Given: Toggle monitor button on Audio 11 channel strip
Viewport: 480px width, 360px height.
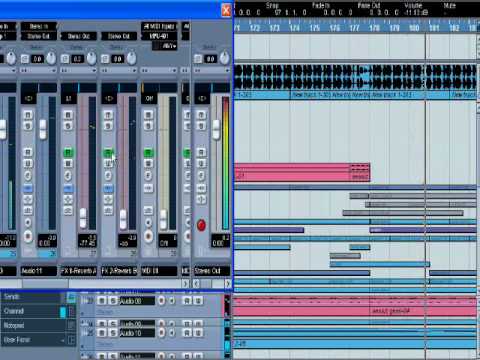Looking at the screenshot, I should tap(28, 222).
